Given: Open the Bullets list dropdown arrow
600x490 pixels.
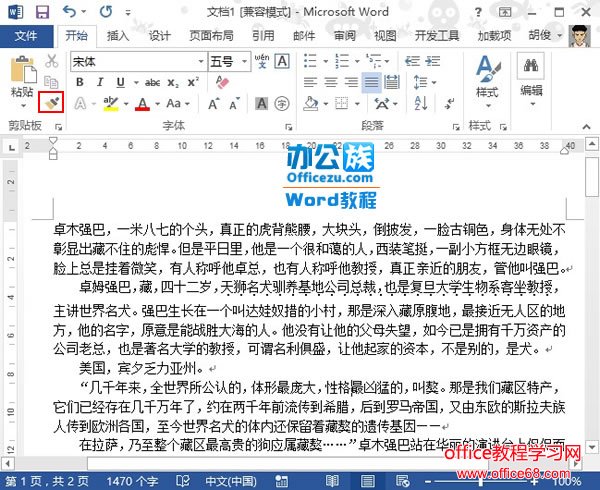Looking at the screenshot, I should pyautogui.click(x=326, y=61).
